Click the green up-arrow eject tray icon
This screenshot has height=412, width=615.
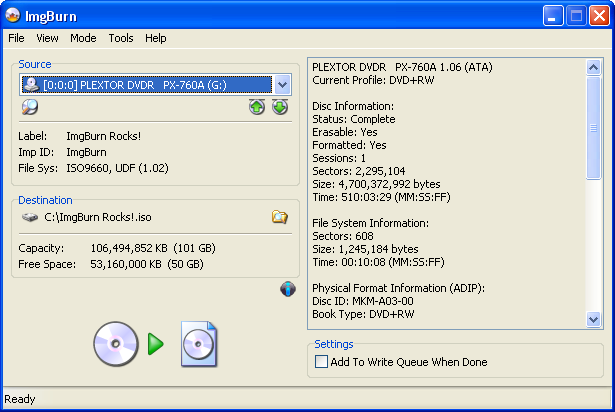point(257,107)
